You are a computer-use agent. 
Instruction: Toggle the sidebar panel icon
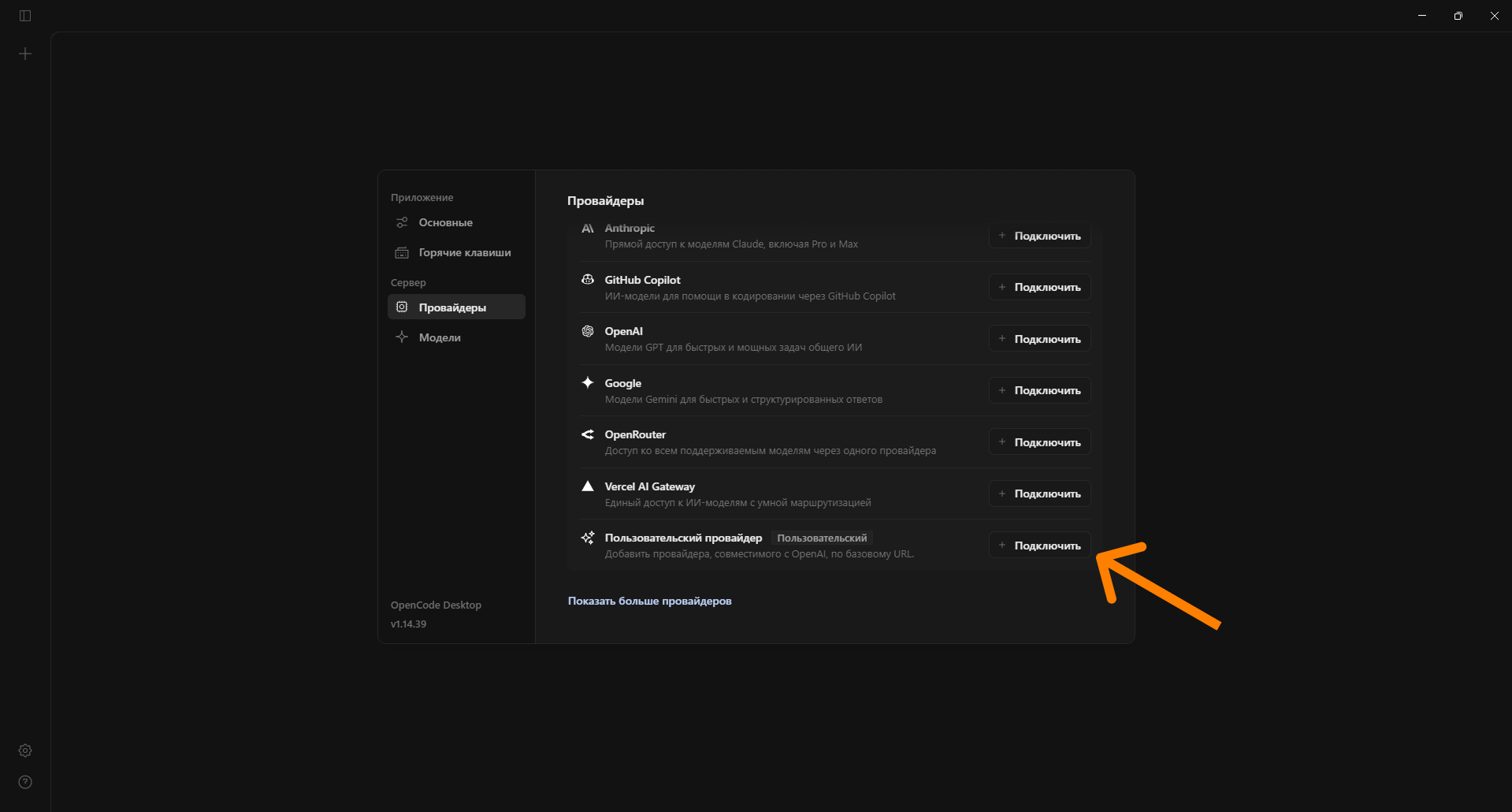[25, 16]
